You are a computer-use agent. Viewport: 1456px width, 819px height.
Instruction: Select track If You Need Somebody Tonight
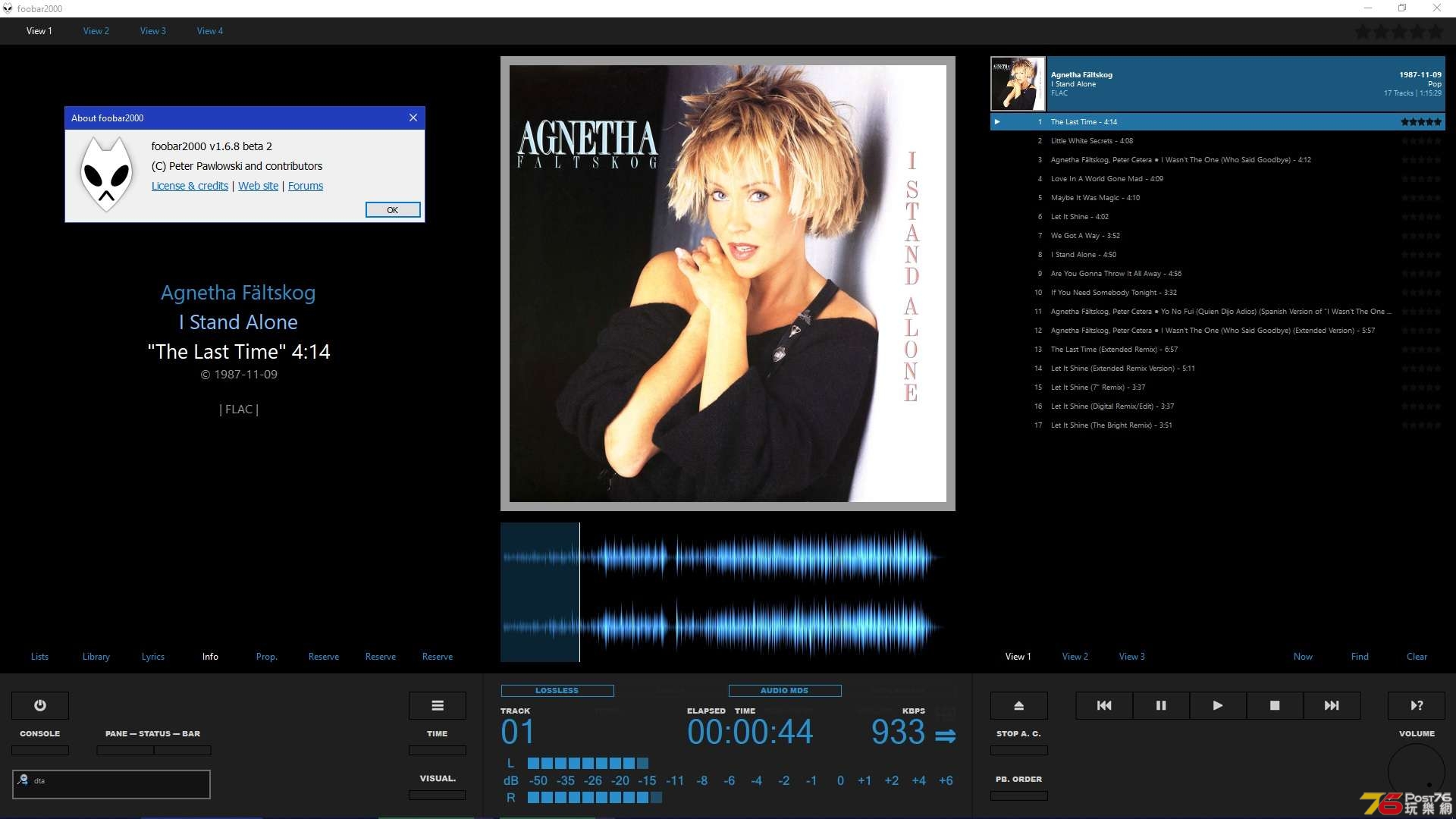tap(1218, 292)
